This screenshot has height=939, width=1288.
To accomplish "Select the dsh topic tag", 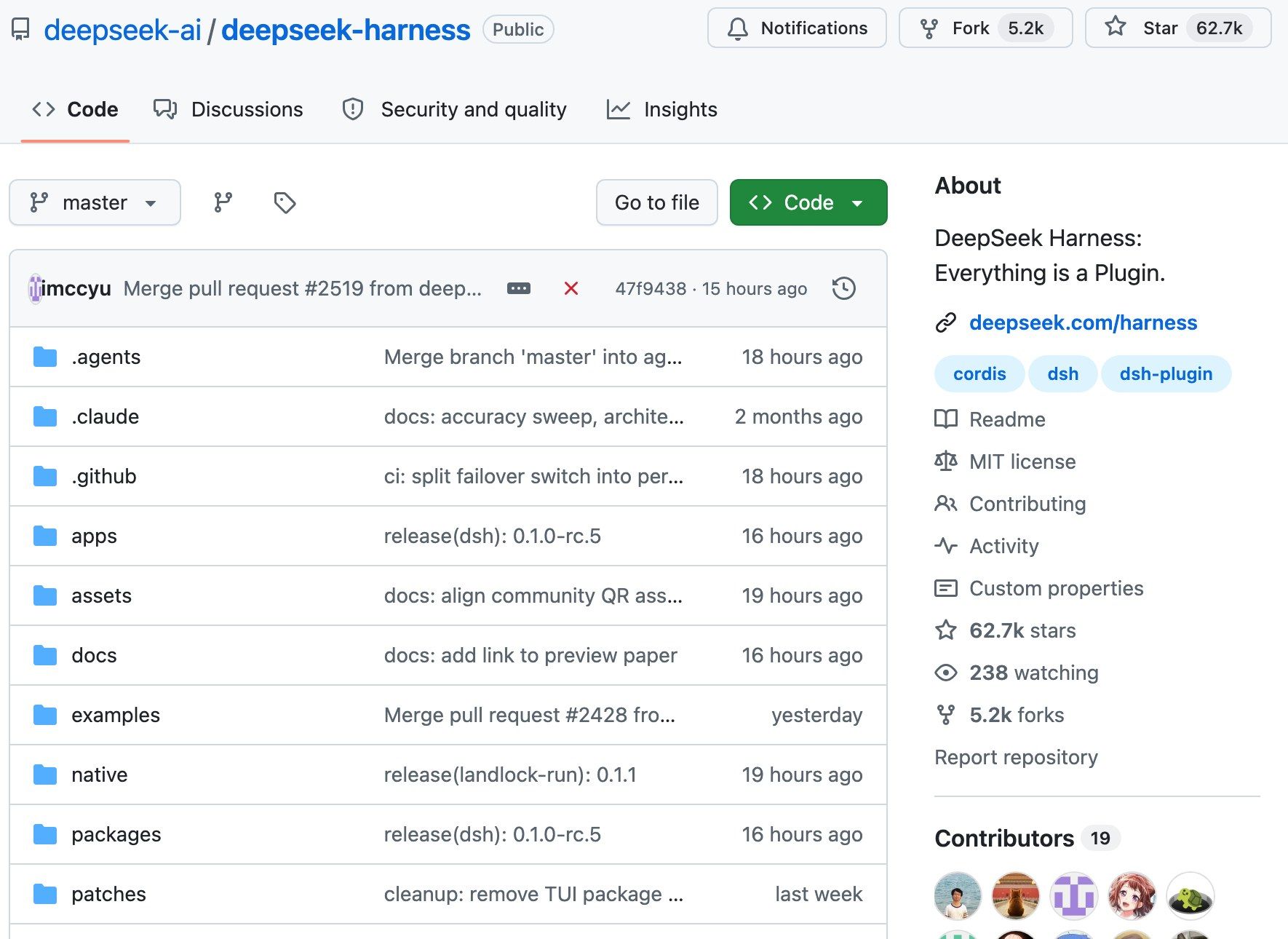I will 1062,373.
